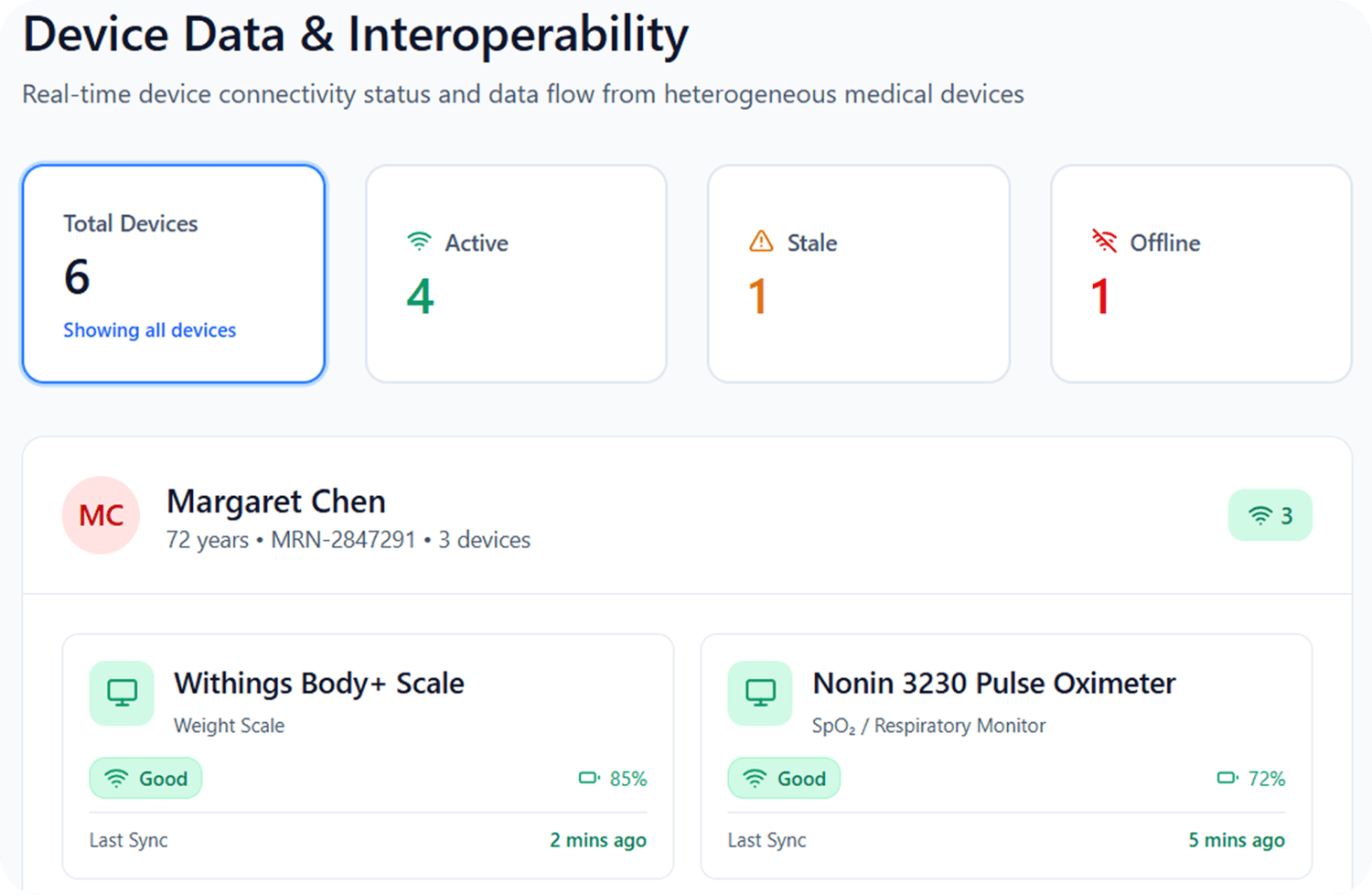The image size is (1372, 895).
Task: Click the wifi icon in Withings Good badge
Action: [116, 779]
